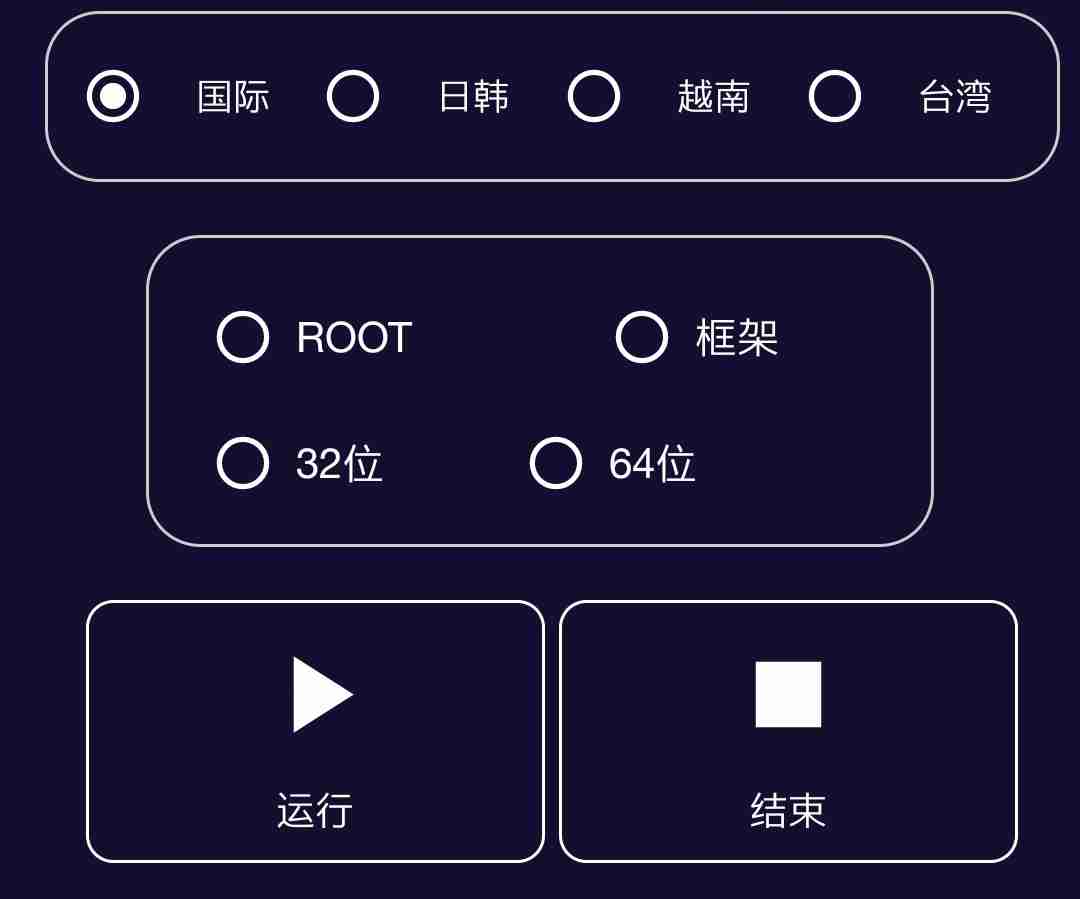Click the 国际 text label
This screenshot has width=1080, height=899.
233,96
